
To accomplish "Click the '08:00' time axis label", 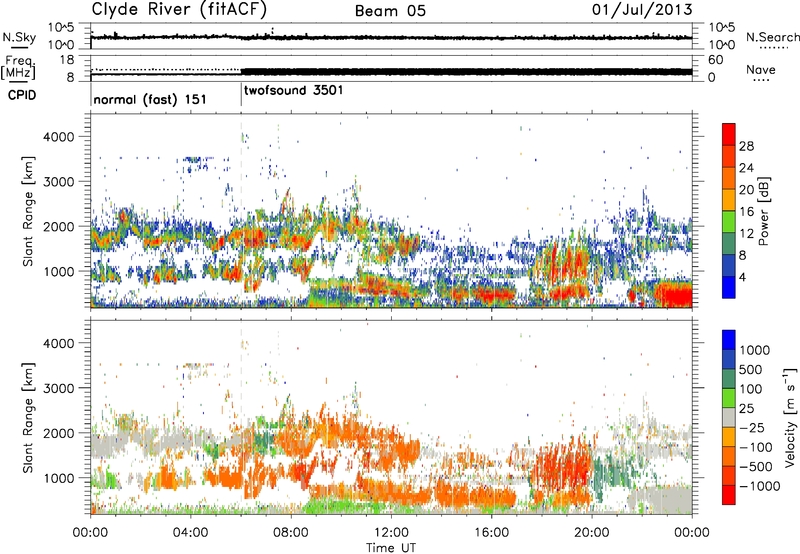I will pyautogui.click(x=291, y=533).
